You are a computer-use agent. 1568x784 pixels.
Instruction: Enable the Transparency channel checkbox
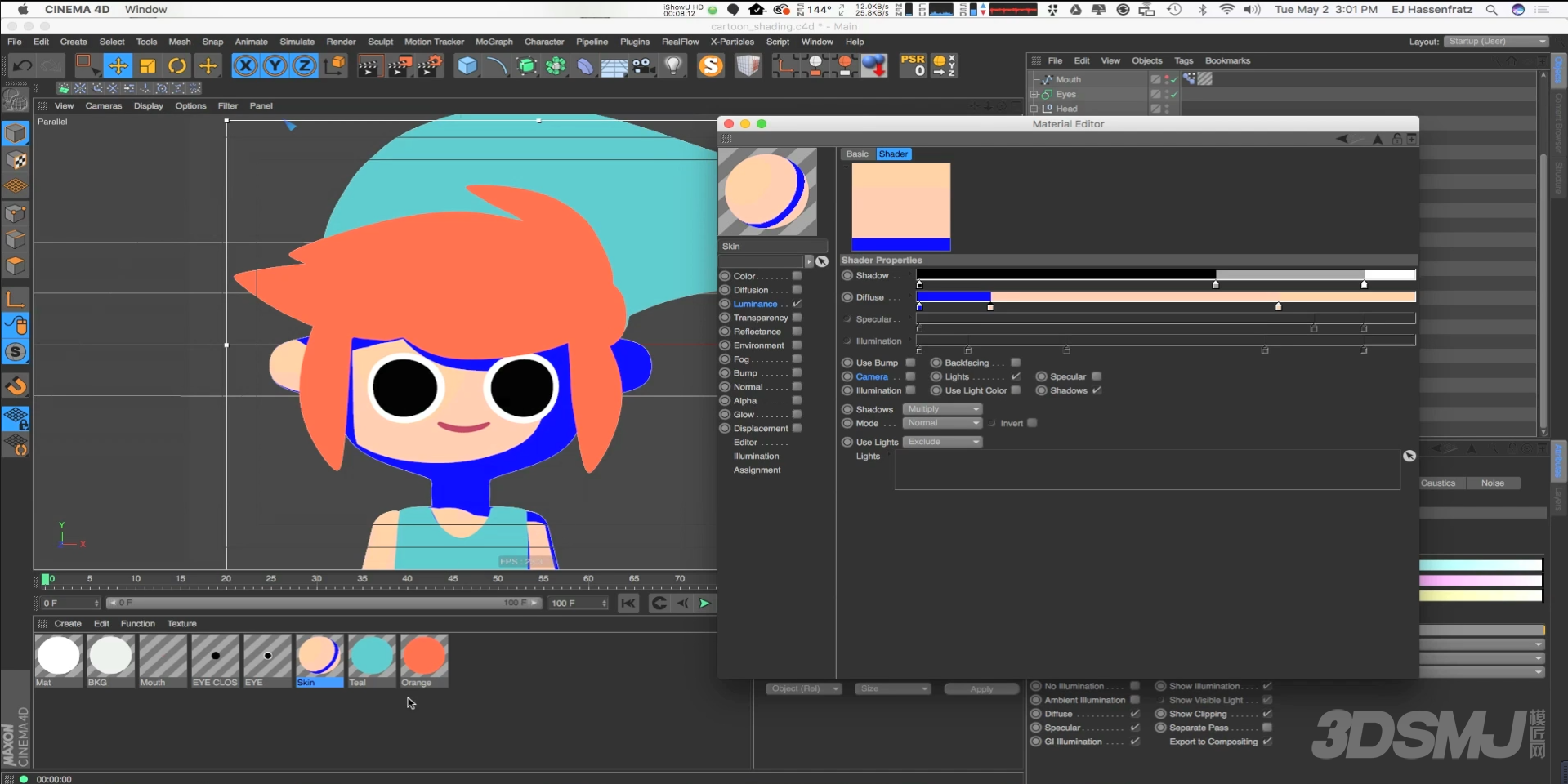pos(797,318)
